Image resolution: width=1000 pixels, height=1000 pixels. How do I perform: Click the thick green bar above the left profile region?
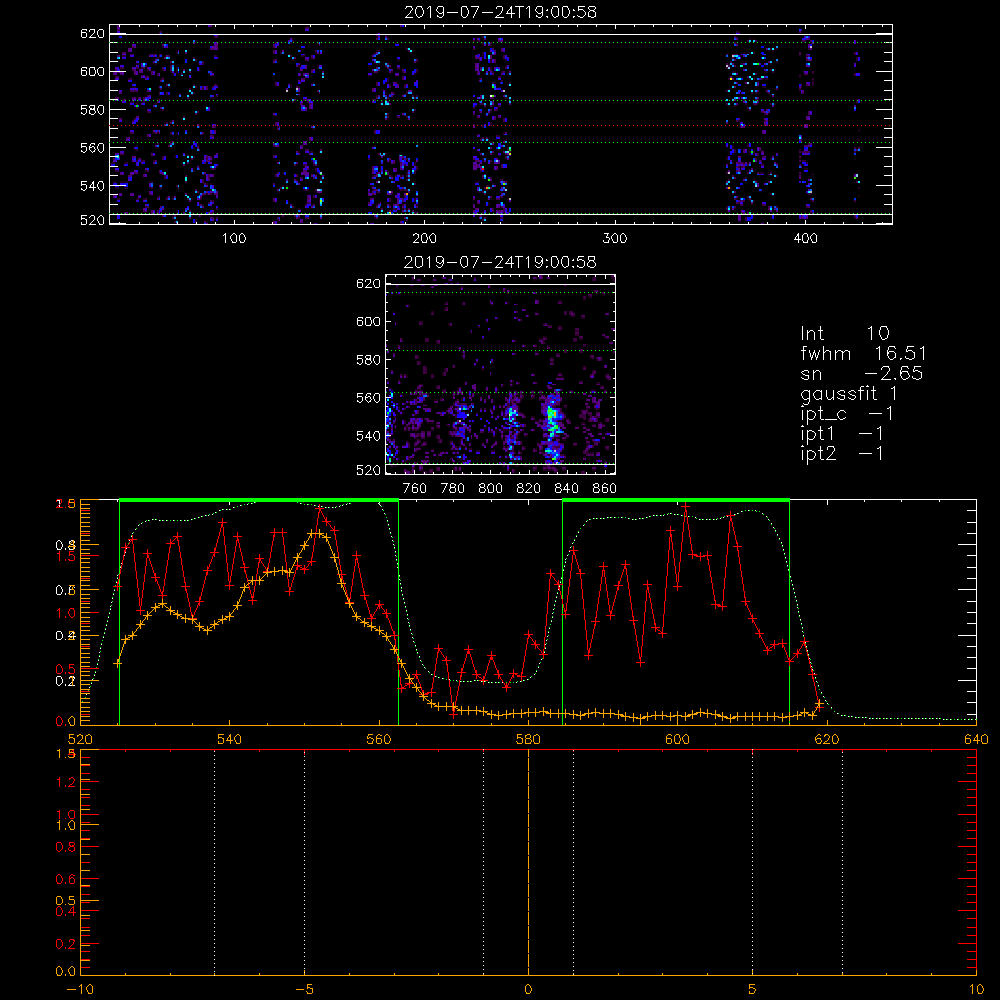click(x=259, y=500)
